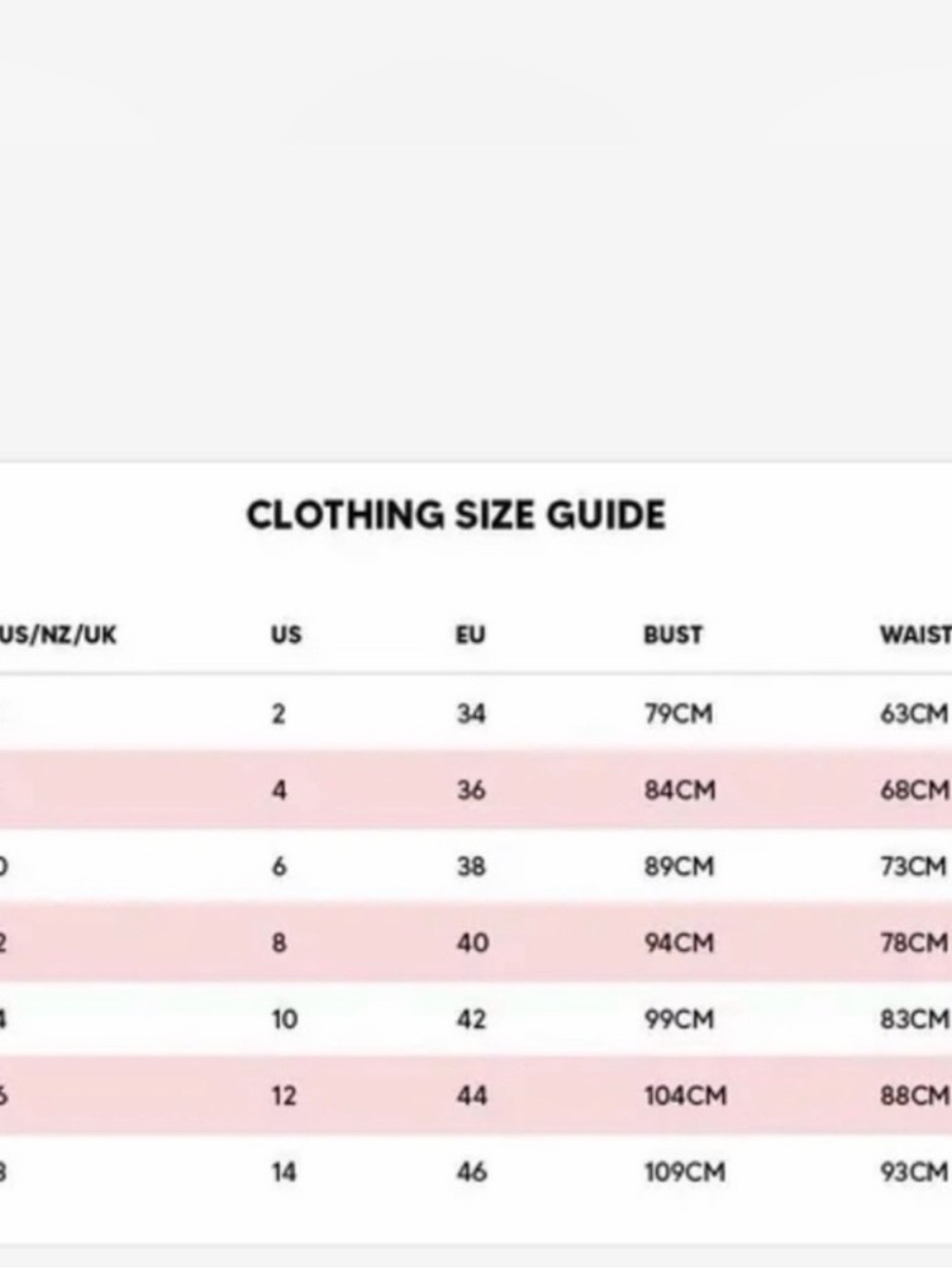Viewport: 952px width, 1269px height.
Task: Click the 78CM waist value
Action: click(915, 942)
